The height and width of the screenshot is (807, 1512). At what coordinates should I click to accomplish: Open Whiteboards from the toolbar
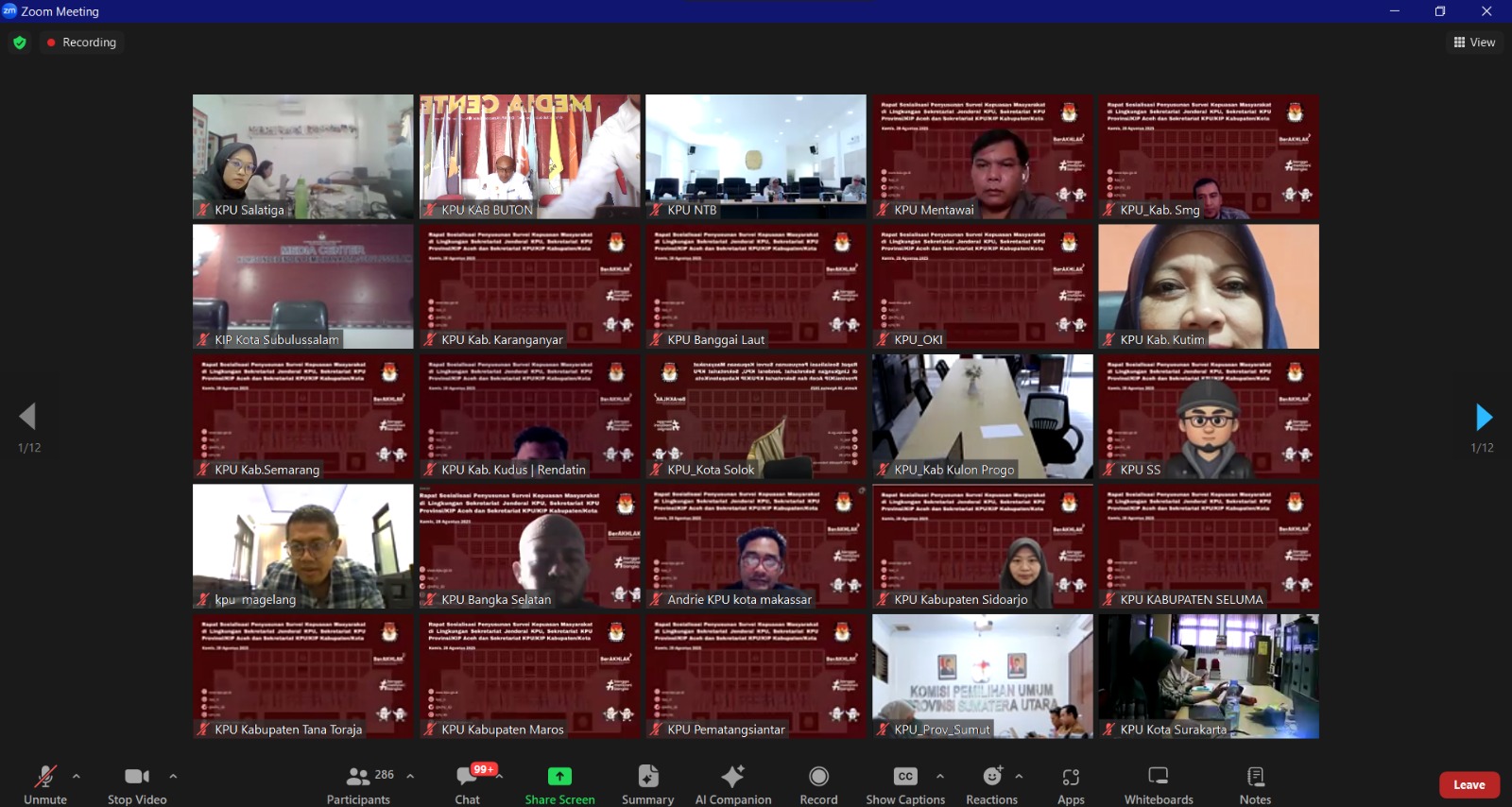click(x=1158, y=777)
